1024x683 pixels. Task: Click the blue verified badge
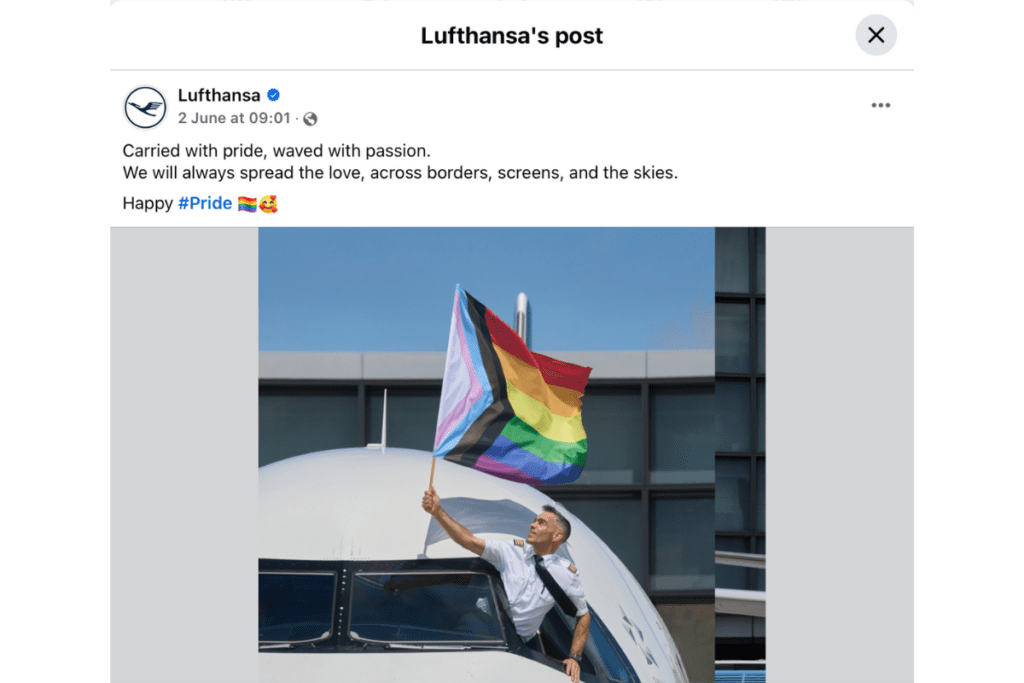[274, 95]
